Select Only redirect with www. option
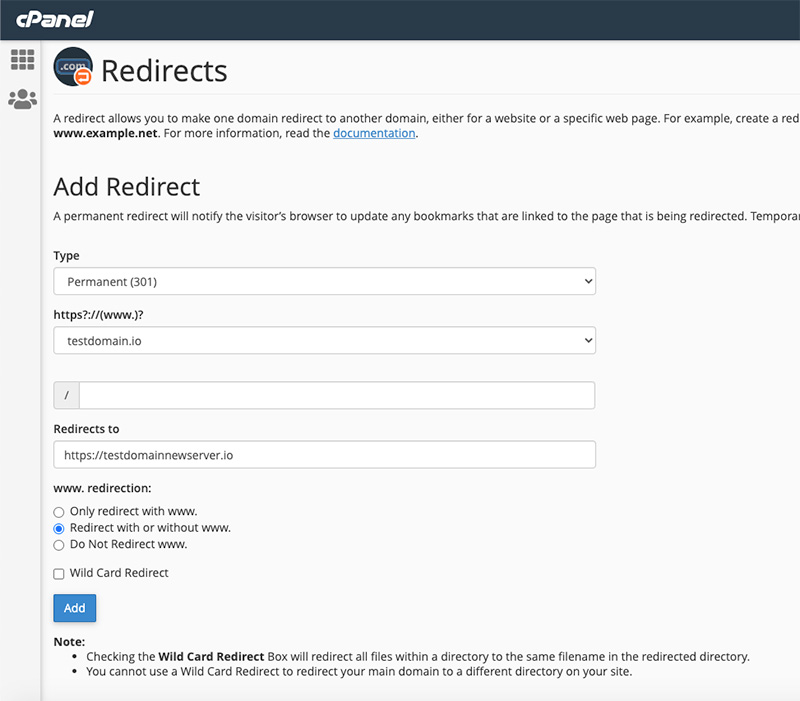The height and width of the screenshot is (701, 800). pos(59,512)
